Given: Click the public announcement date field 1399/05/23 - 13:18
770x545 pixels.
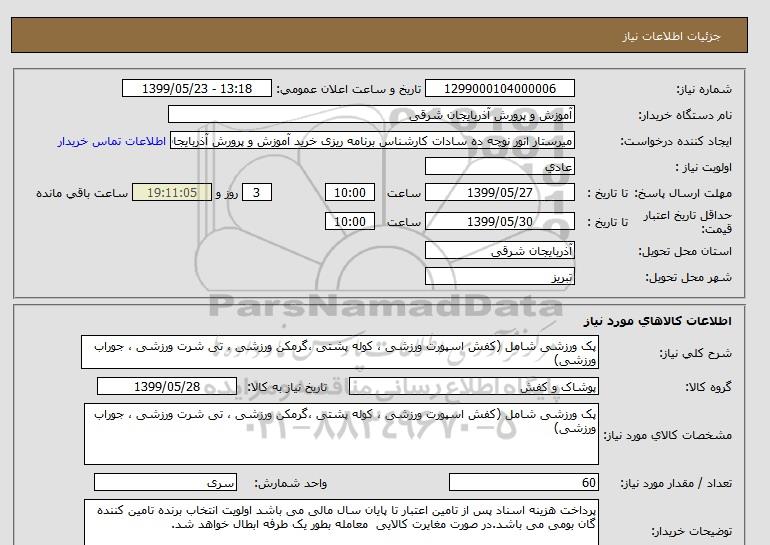Looking at the screenshot, I should (196, 88).
